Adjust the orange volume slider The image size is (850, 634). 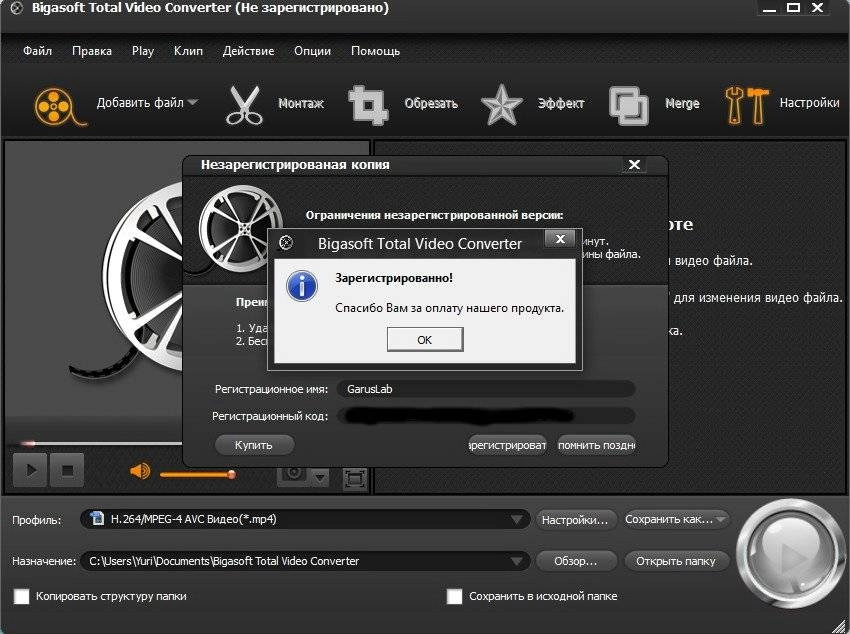coord(198,475)
